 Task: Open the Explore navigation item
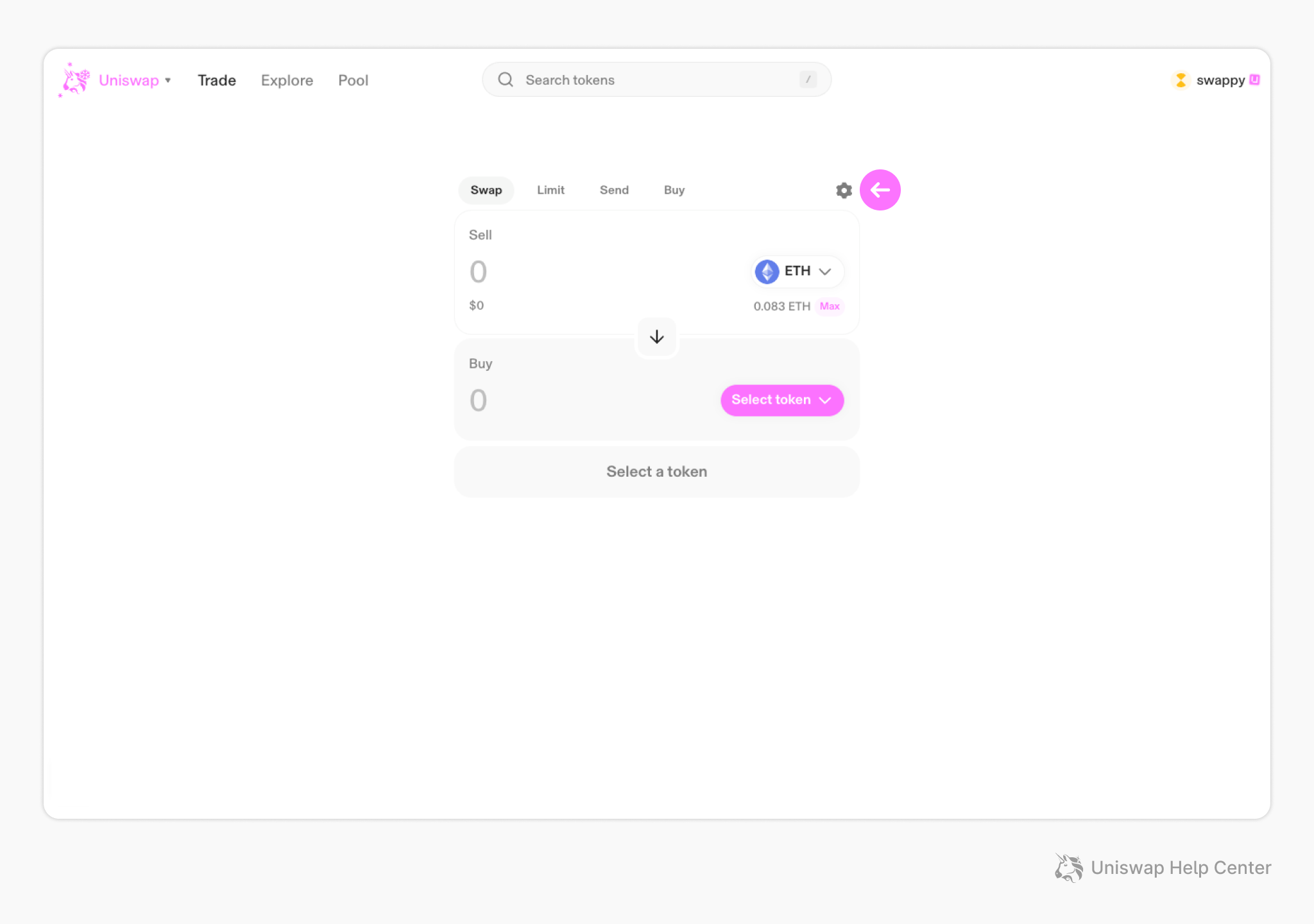tap(287, 80)
